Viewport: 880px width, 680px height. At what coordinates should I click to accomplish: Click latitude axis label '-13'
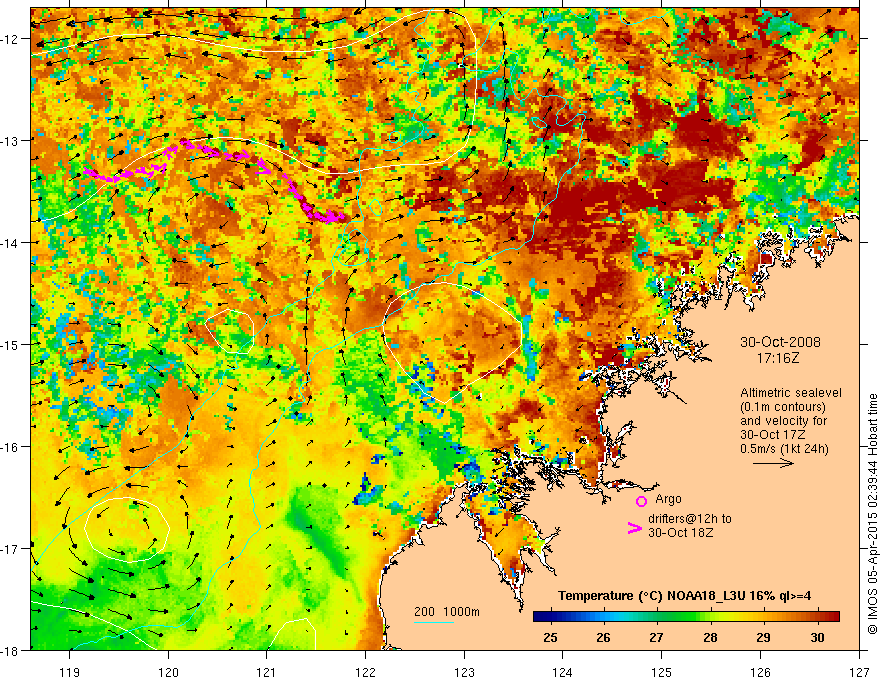(x=11, y=141)
